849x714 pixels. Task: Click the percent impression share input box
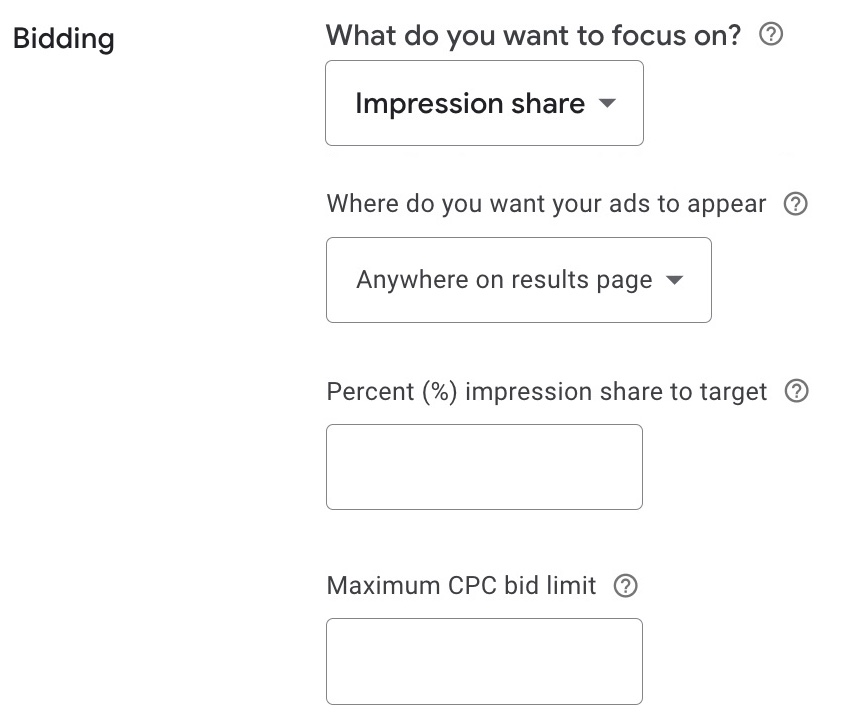click(x=484, y=466)
